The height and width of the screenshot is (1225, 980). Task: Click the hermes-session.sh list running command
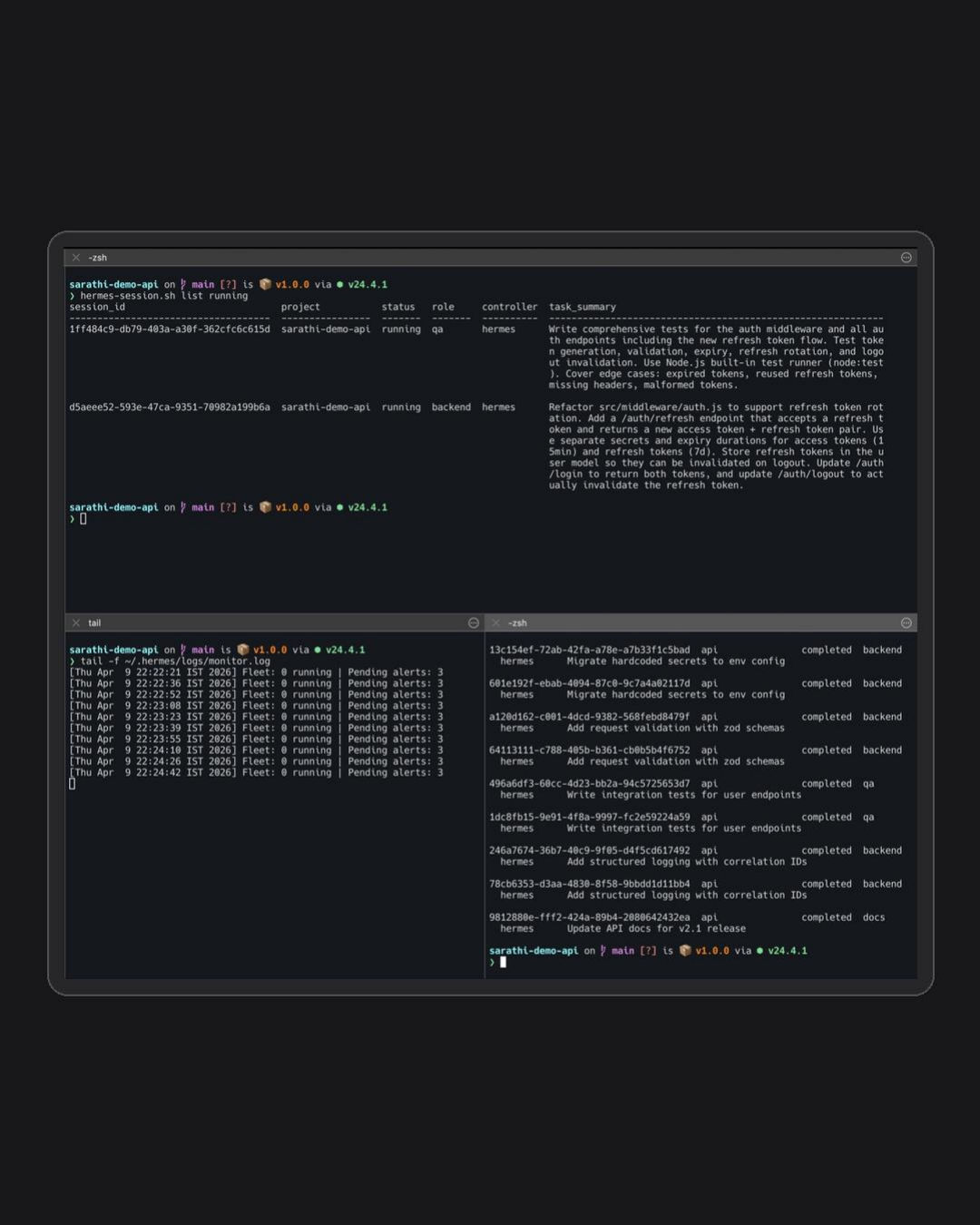[x=163, y=296]
